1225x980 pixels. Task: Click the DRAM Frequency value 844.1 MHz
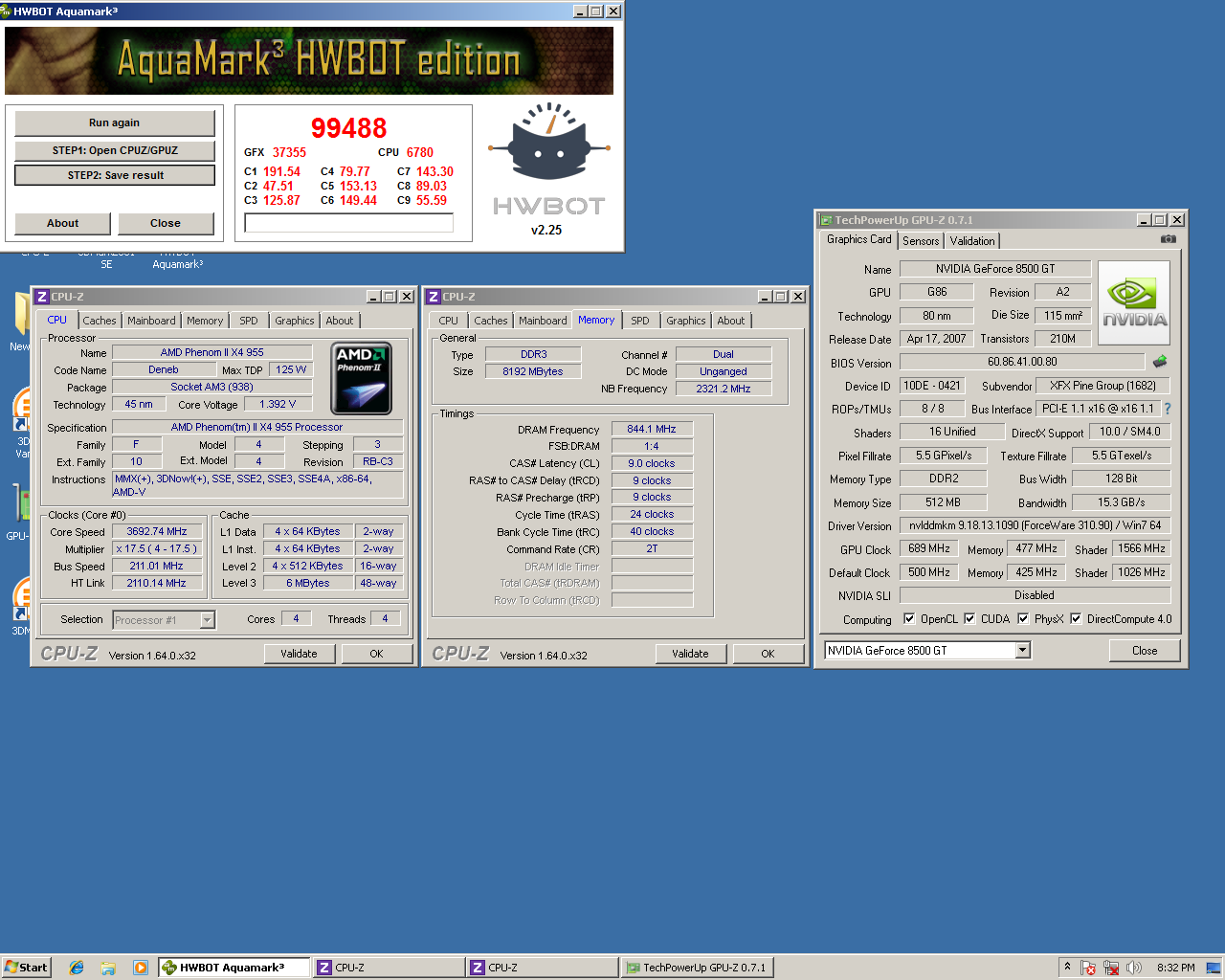coord(652,429)
